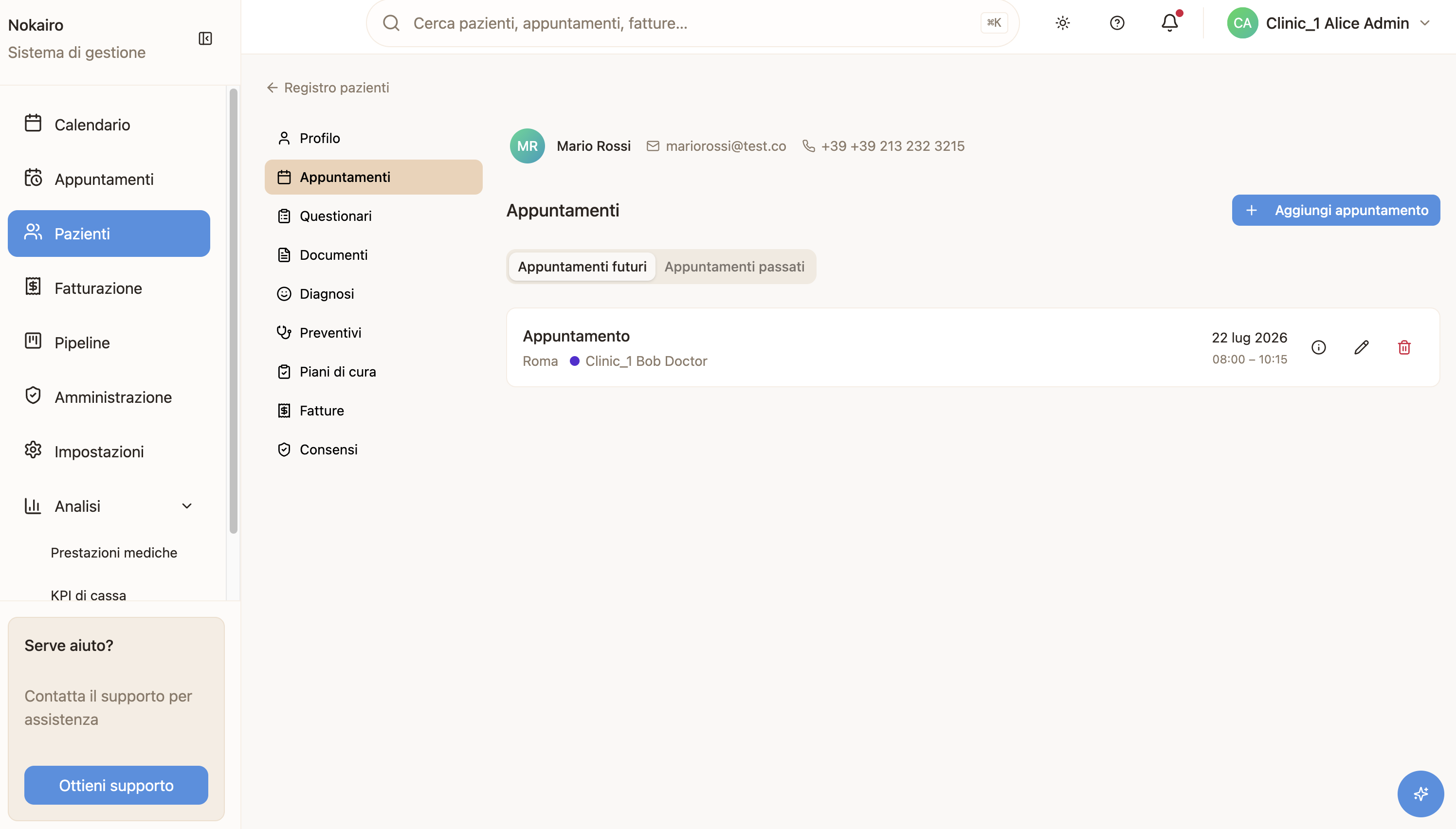1456x829 pixels.
Task: Collapse the Analisi section chevron
Action: pyautogui.click(x=187, y=505)
